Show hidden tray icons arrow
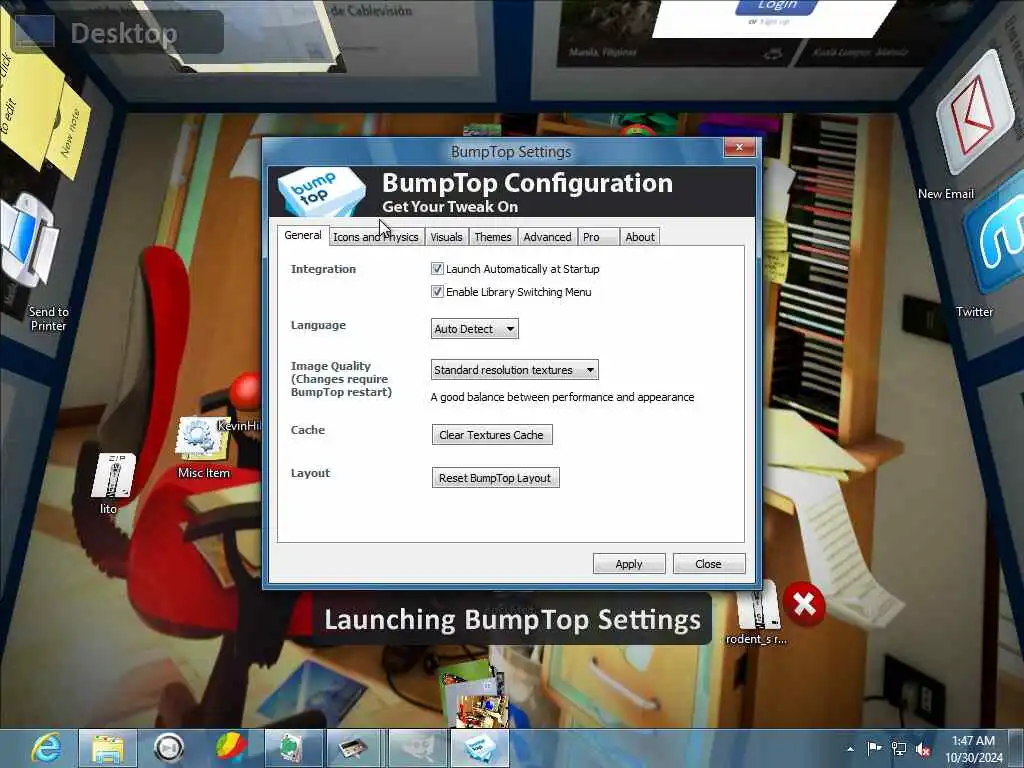 point(850,749)
